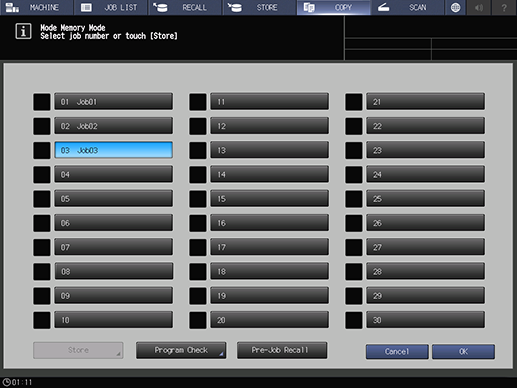Select job slot 01 Job01
Image resolution: width=517 pixels, height=388 pixels.
(114, 101)
